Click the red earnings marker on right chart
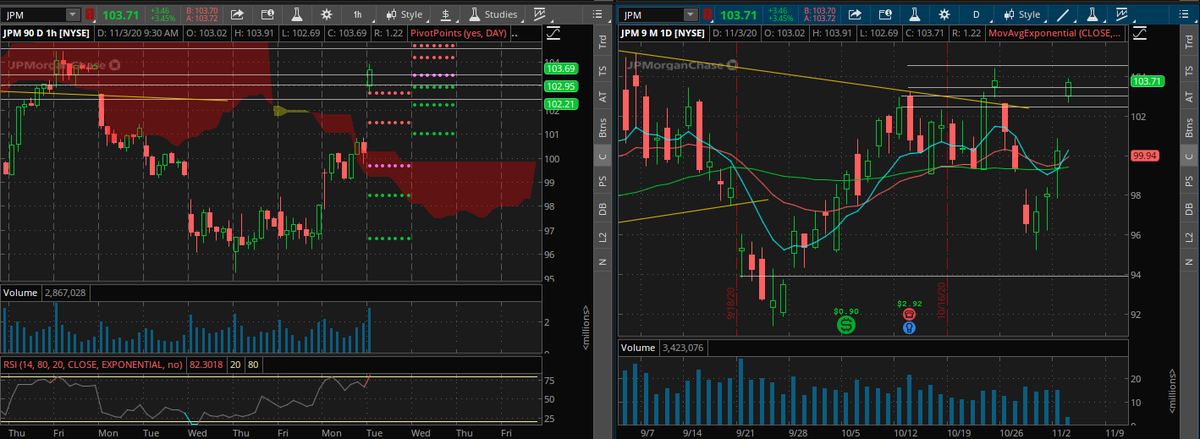 (909, 313)
